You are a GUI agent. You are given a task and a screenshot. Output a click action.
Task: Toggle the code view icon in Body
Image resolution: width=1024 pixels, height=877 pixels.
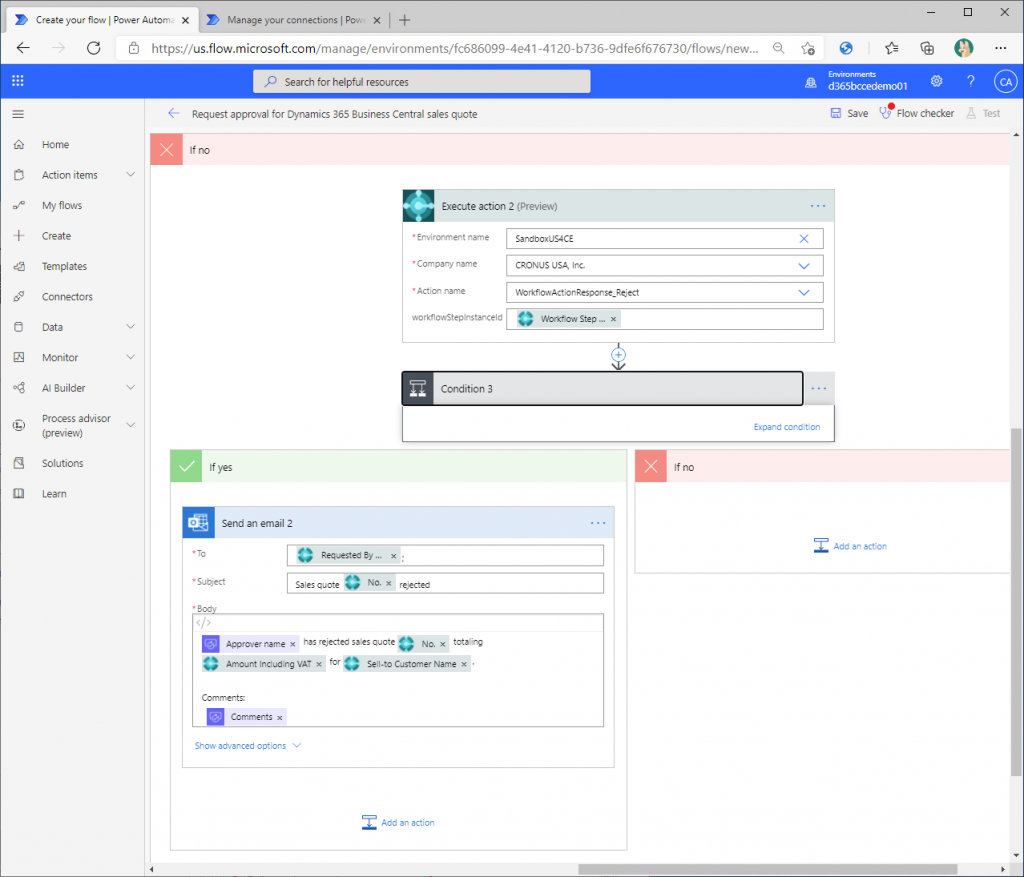click(x=204, y=623)
